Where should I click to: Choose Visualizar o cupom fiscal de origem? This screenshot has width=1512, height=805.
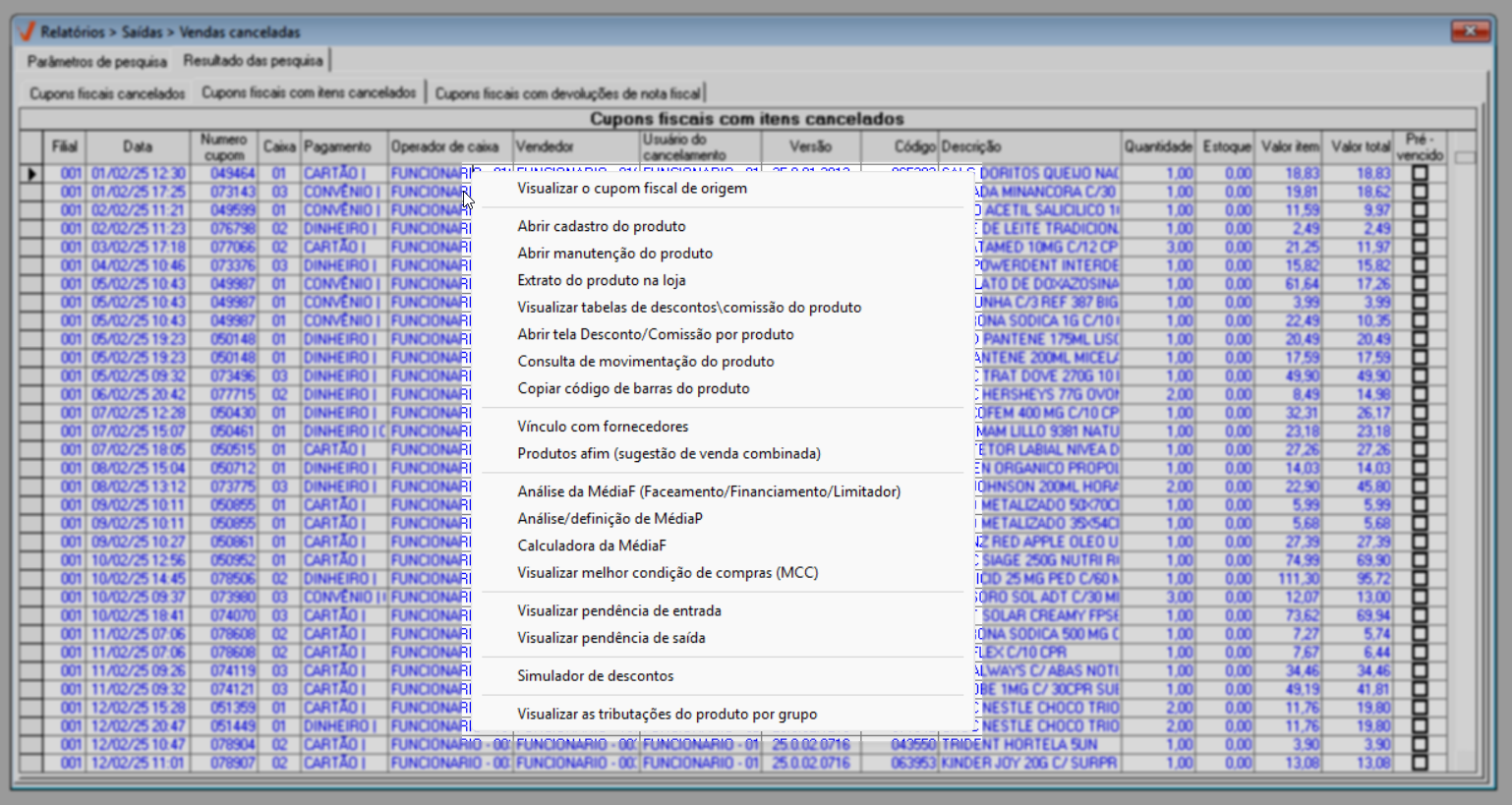point(632,189)
